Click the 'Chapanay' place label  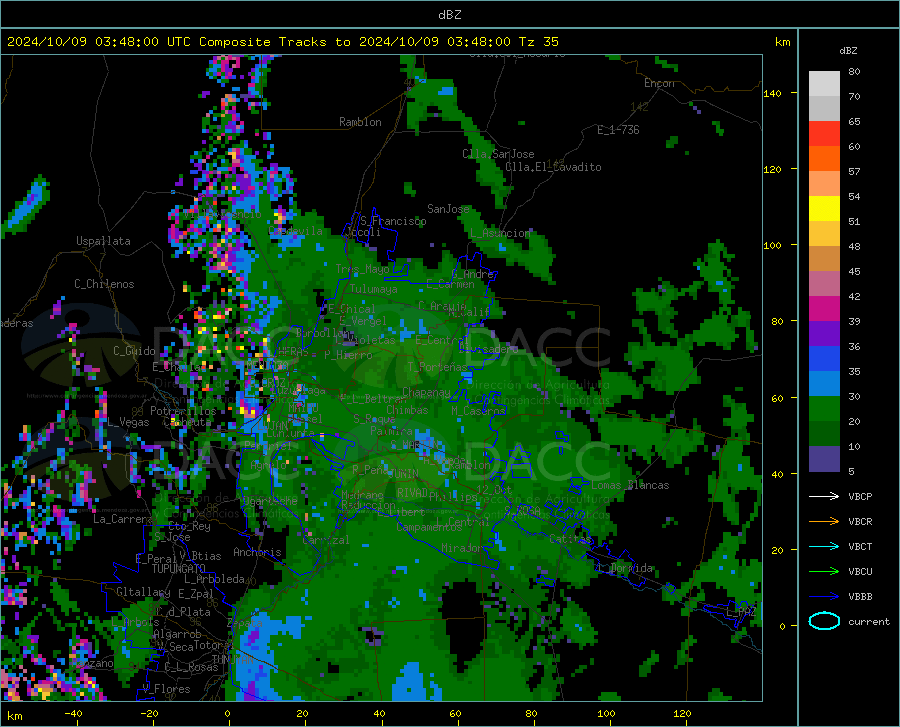click(426, 392)
